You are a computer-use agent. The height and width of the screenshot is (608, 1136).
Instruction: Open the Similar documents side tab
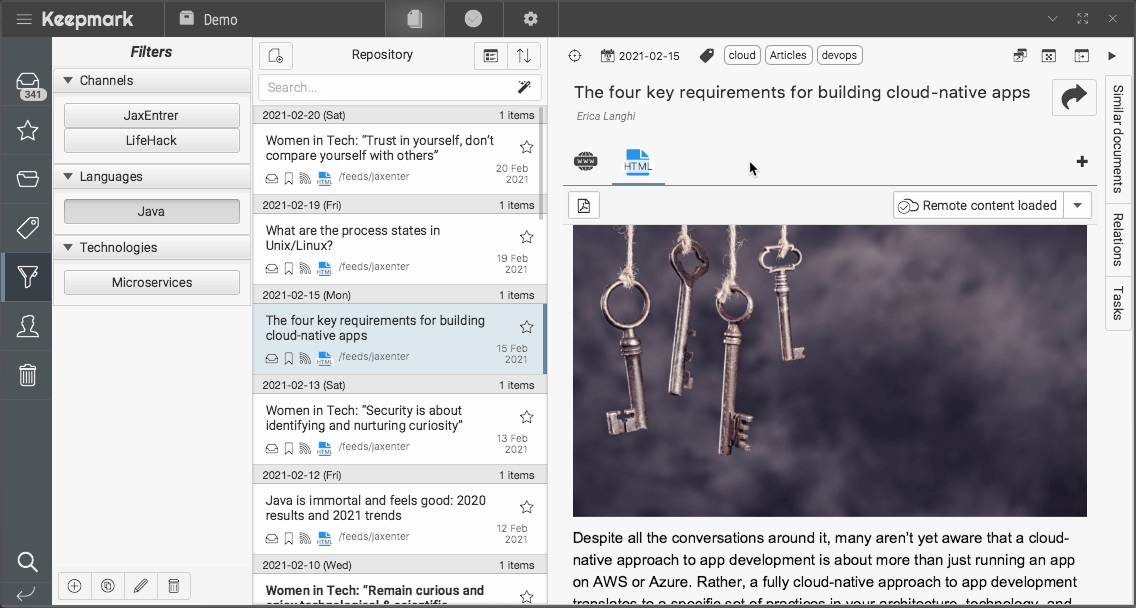tap(1118, 139)
